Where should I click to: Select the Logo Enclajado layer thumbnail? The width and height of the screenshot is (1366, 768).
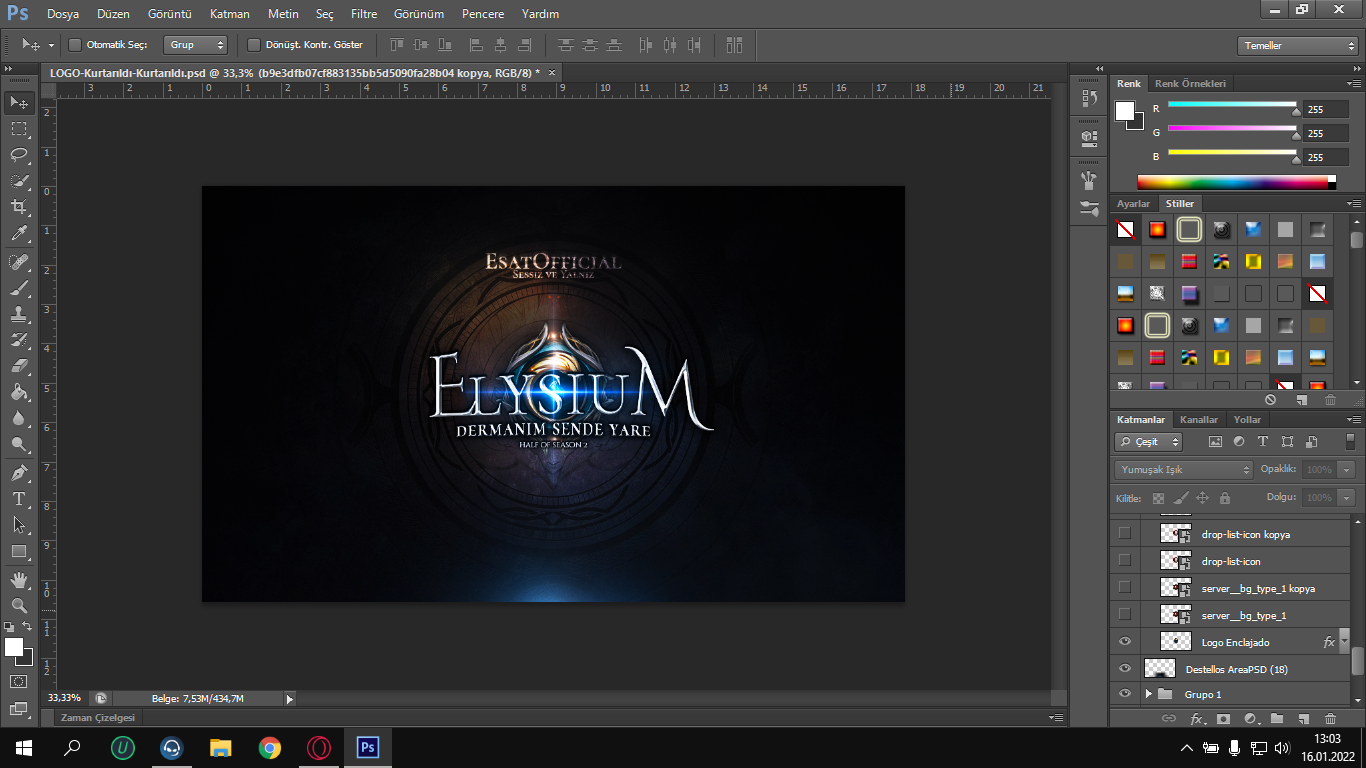tap(1176, 641)
